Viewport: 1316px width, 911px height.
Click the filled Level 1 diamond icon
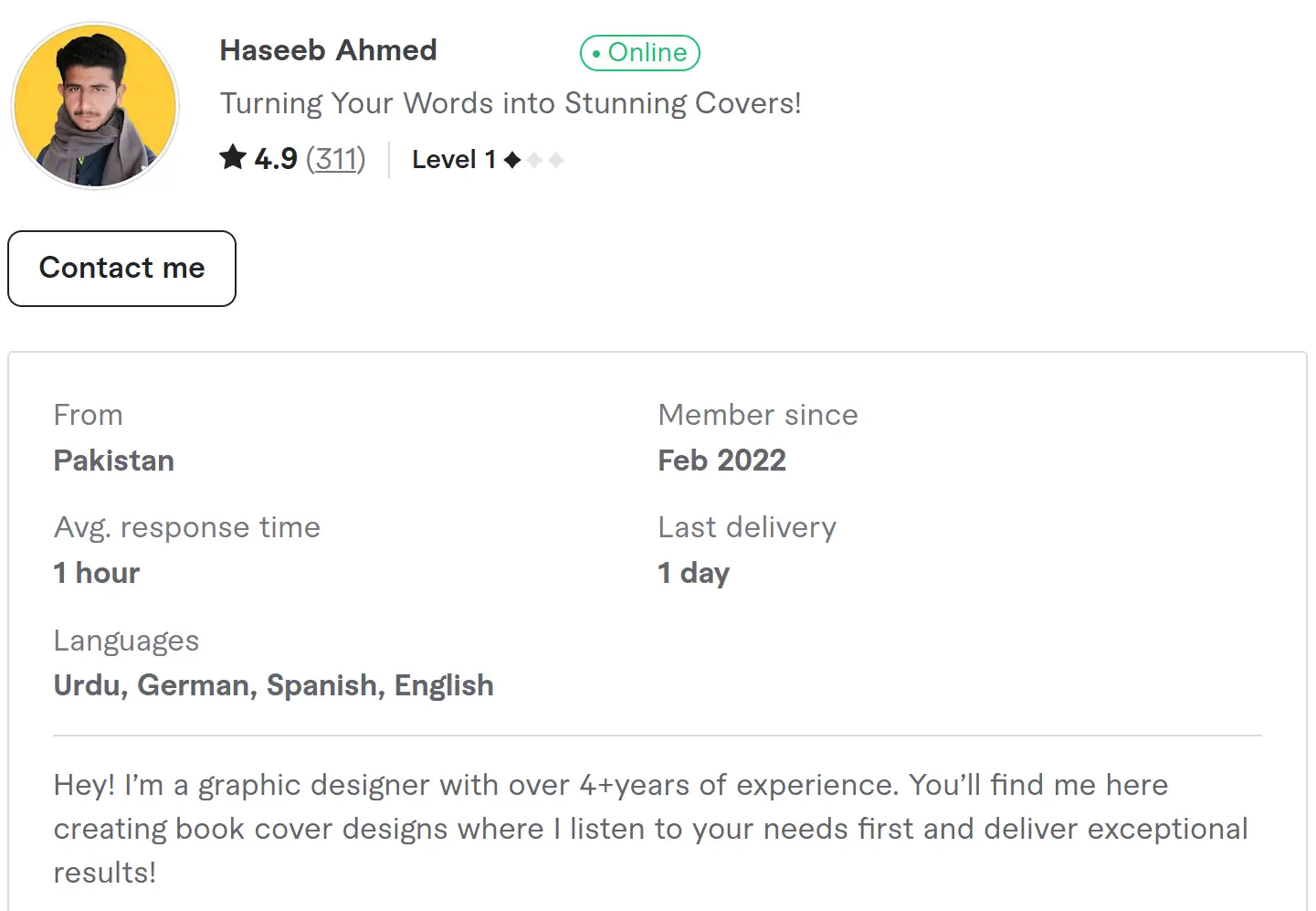point(512,160)
